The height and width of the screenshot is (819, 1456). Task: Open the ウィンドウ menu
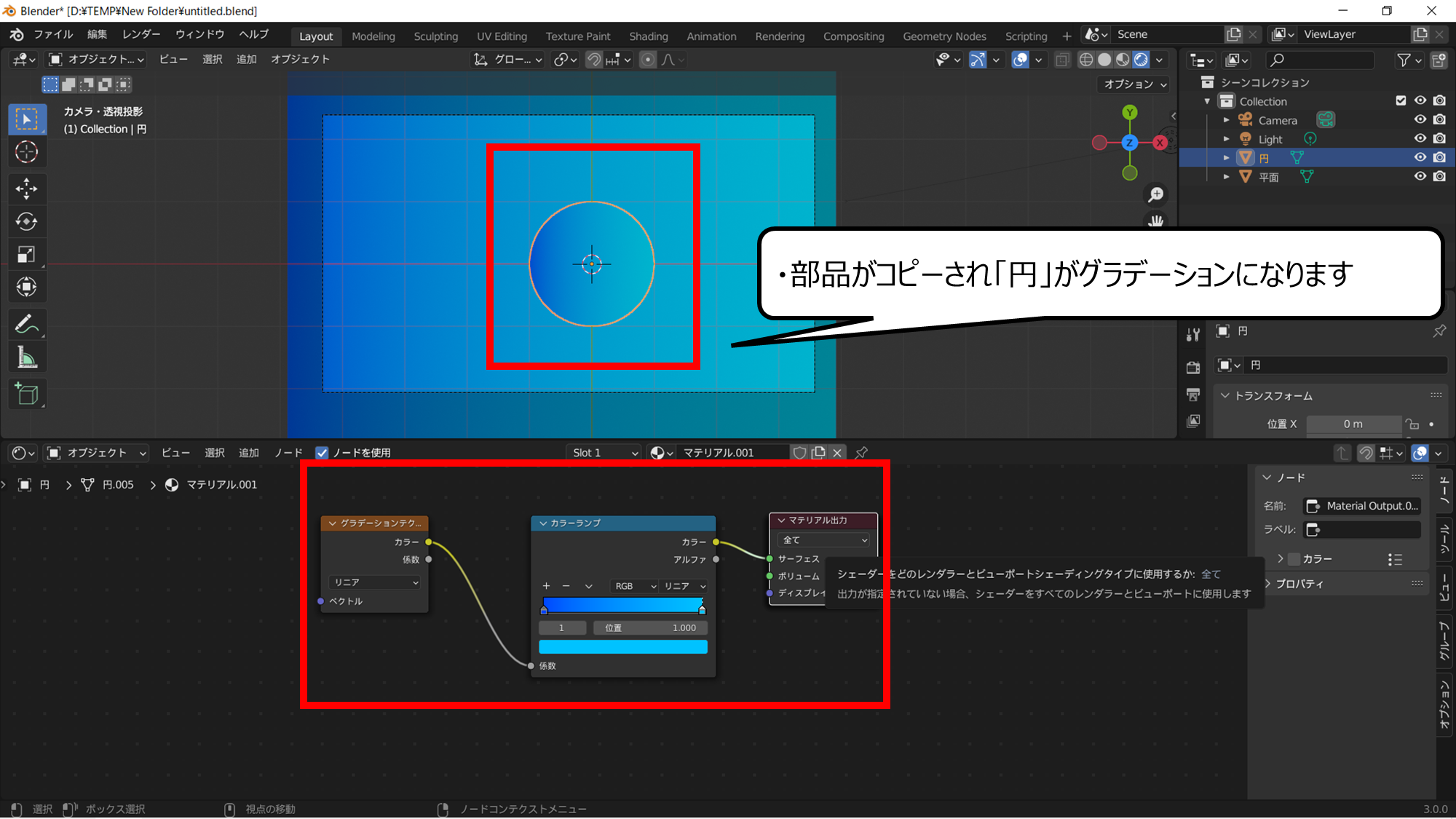[199, 34]
